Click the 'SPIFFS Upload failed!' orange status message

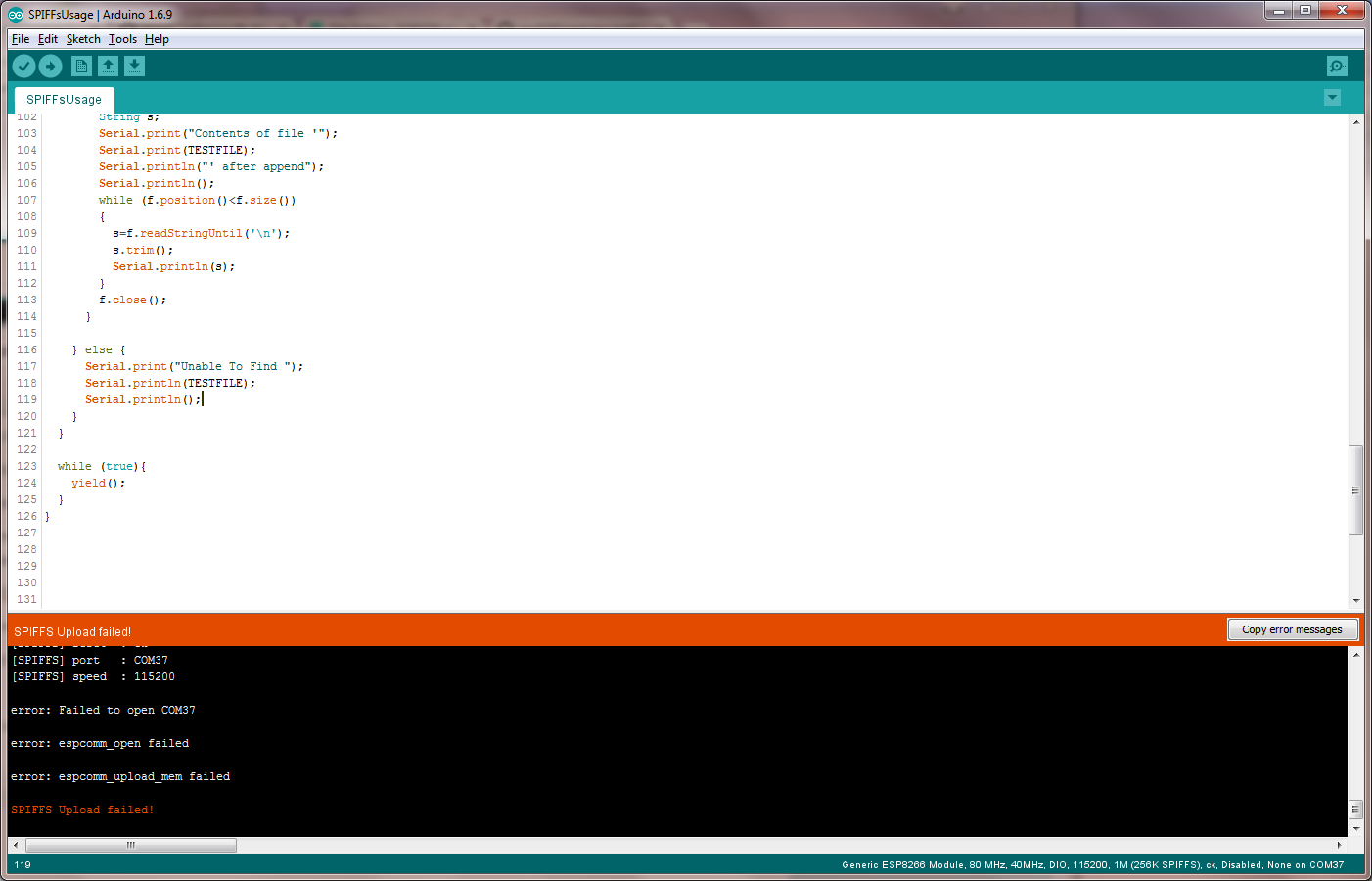(x=72, y=631)
